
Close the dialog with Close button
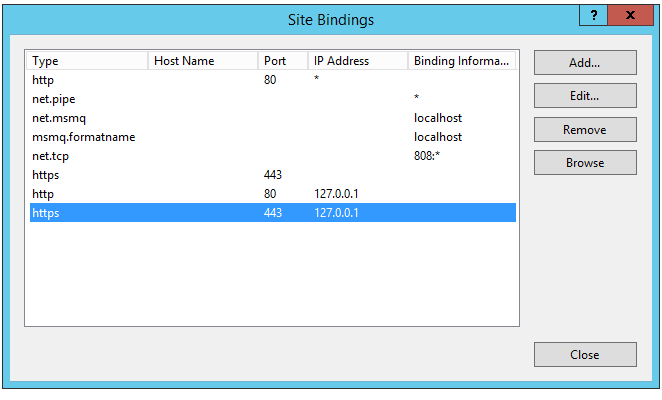(585, 355)
